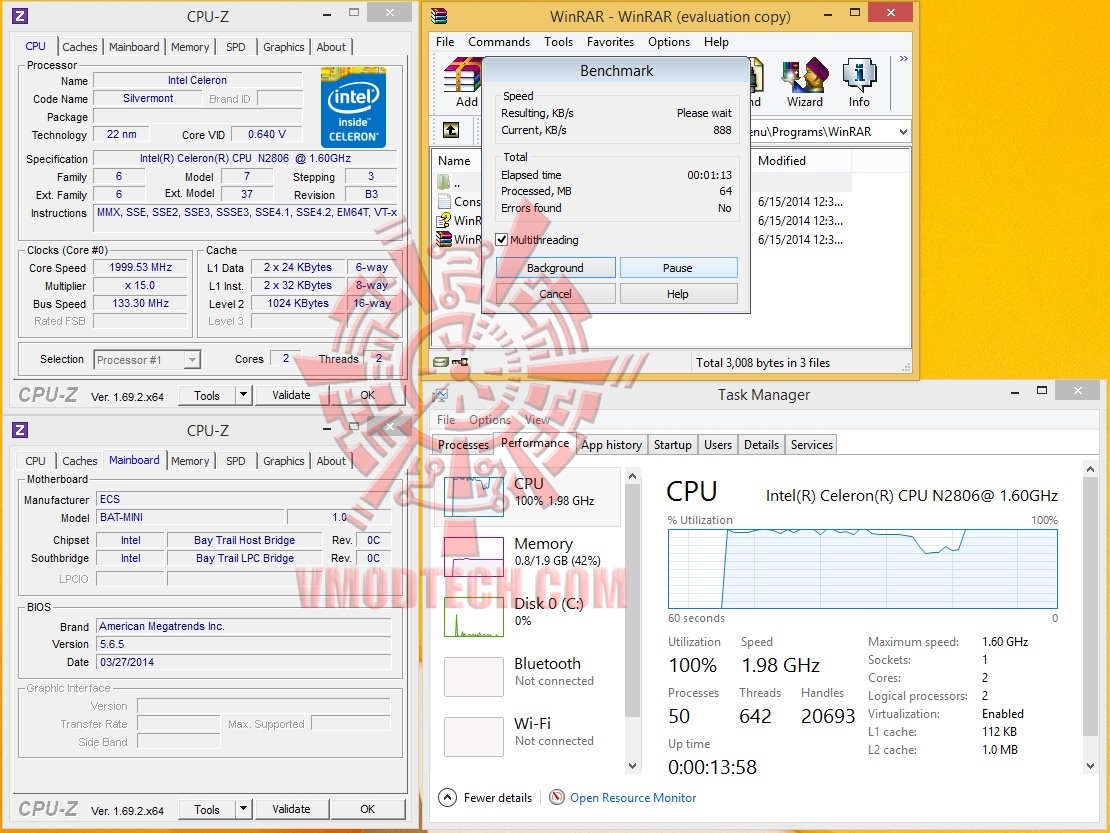Click the Resource Monitor icon

click(x=557, y=798)
